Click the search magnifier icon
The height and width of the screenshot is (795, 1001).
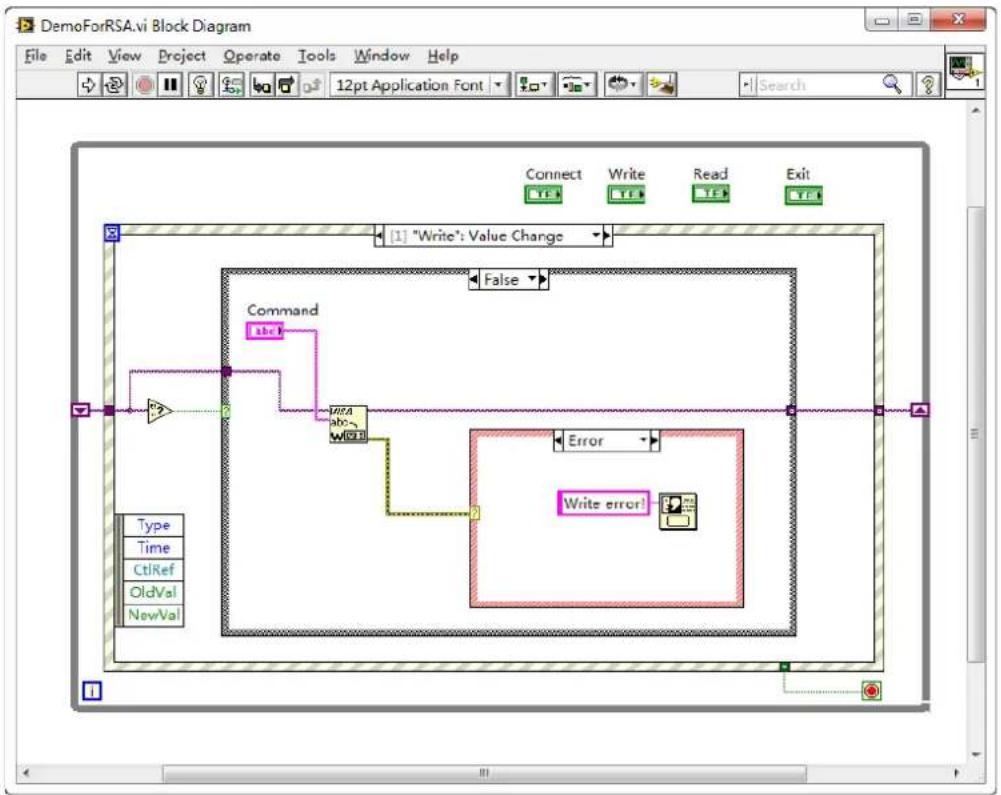click(x=892, y=84)
